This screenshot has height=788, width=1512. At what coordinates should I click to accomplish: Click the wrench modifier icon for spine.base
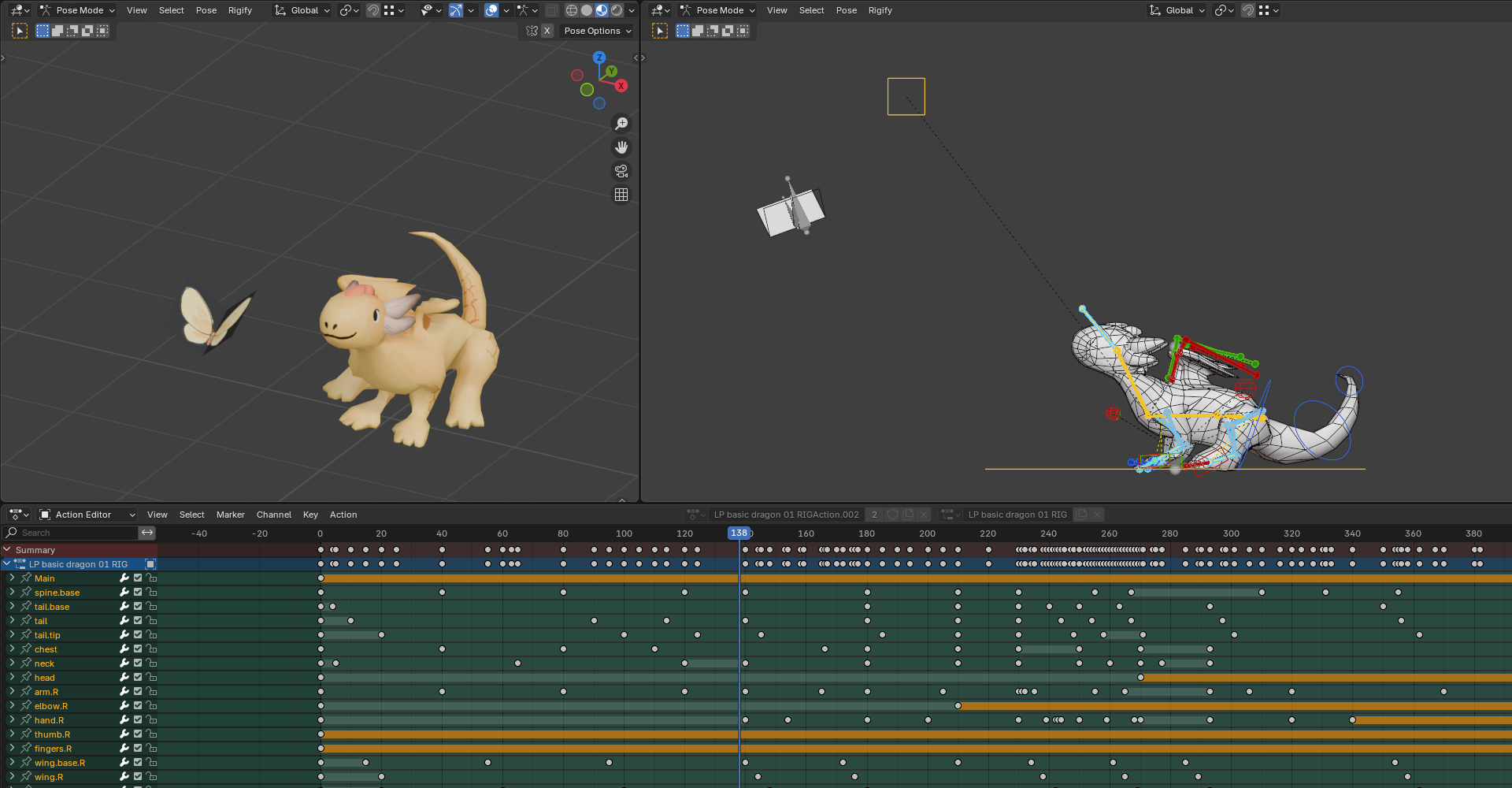click(x=124, y=593)
